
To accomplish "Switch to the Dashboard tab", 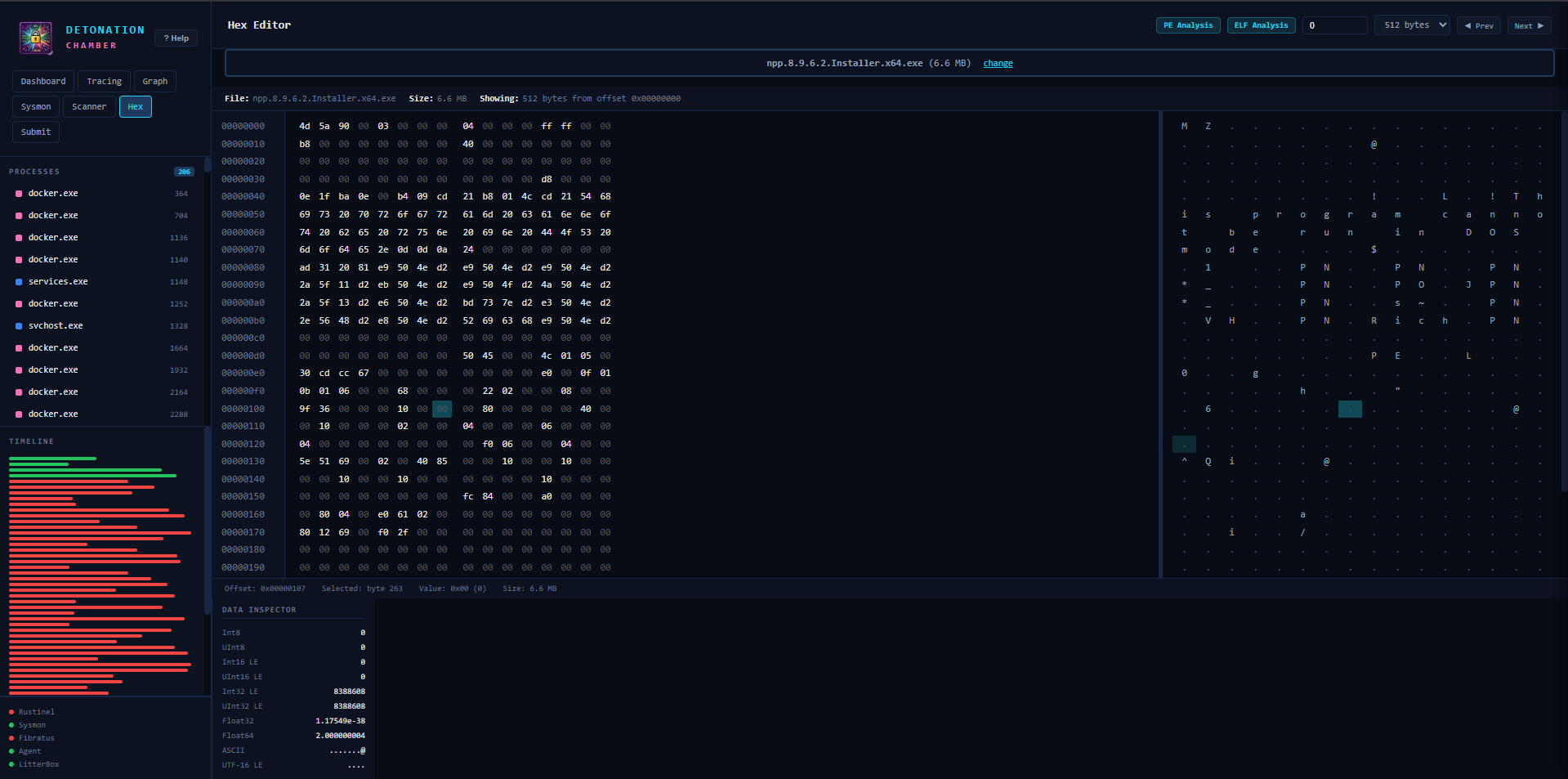I will coord(43,81).
